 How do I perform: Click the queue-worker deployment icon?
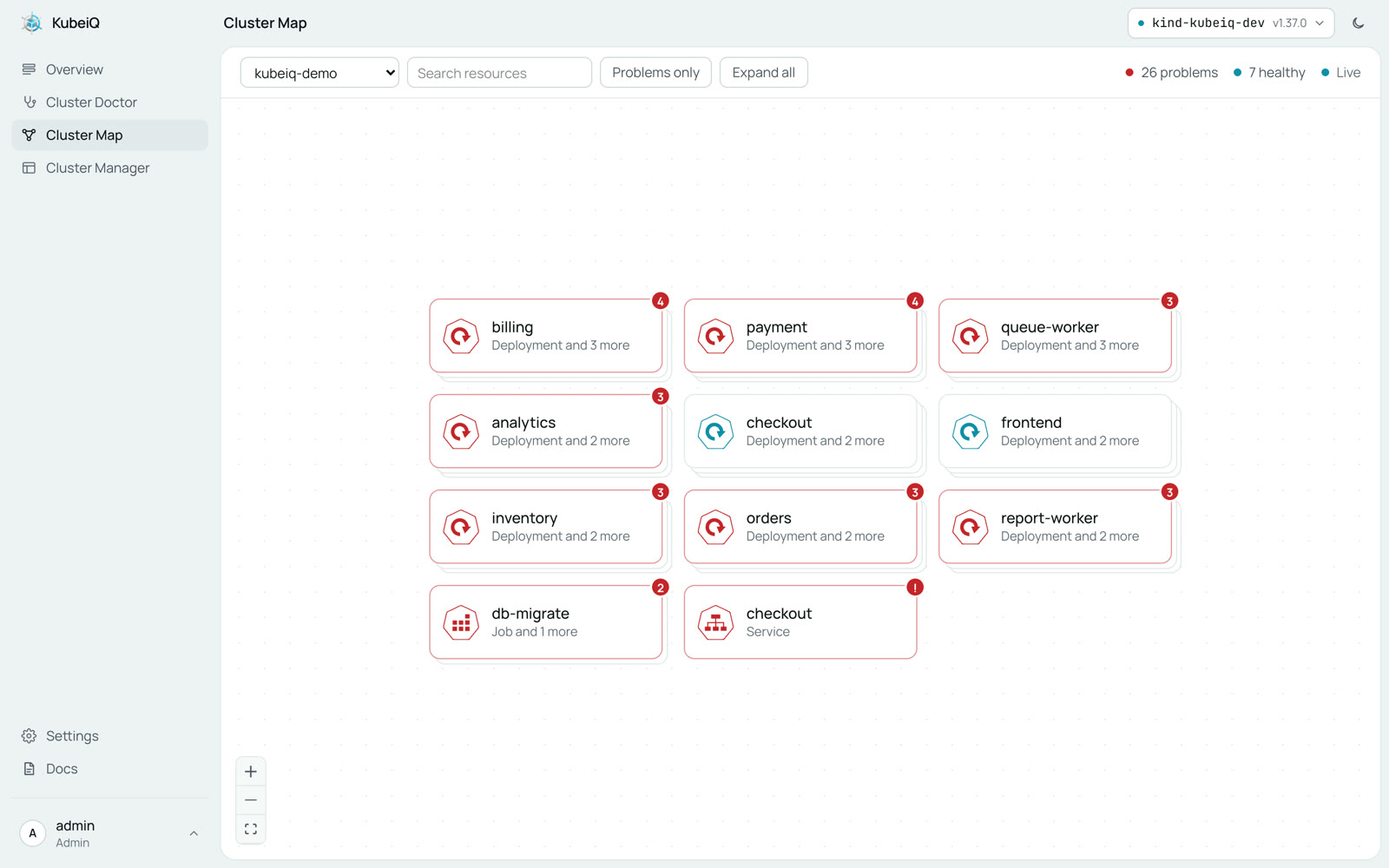pyautogui.click(x=970, y=336)
